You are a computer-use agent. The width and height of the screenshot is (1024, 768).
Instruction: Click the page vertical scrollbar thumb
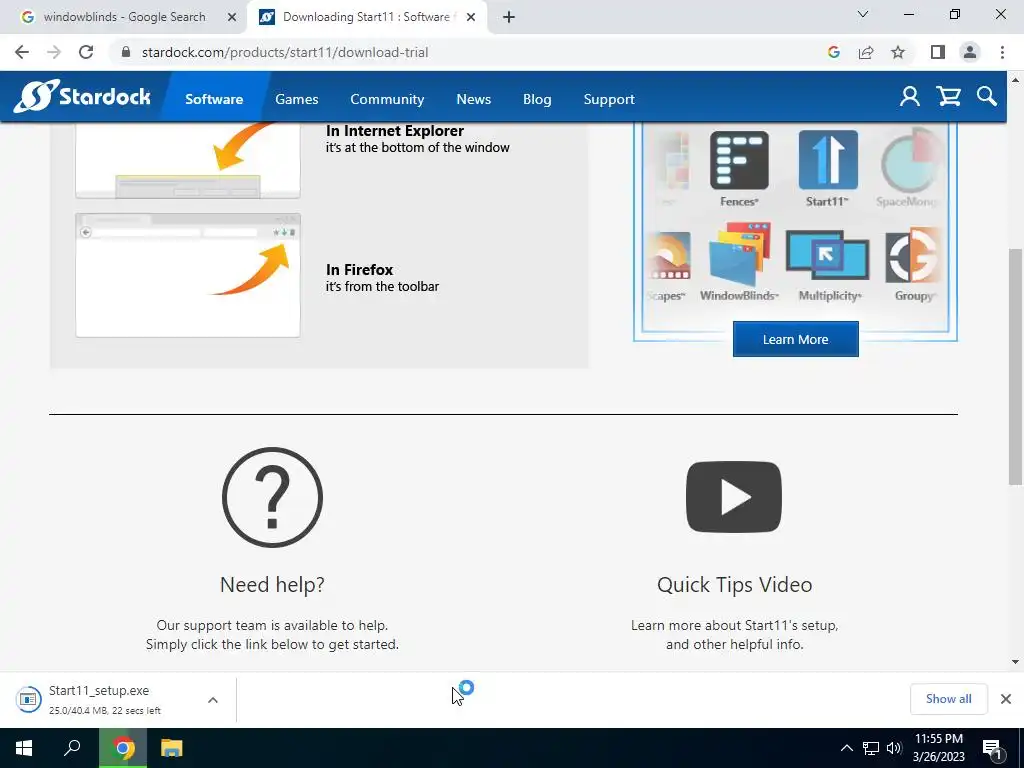click(1015, 366)
